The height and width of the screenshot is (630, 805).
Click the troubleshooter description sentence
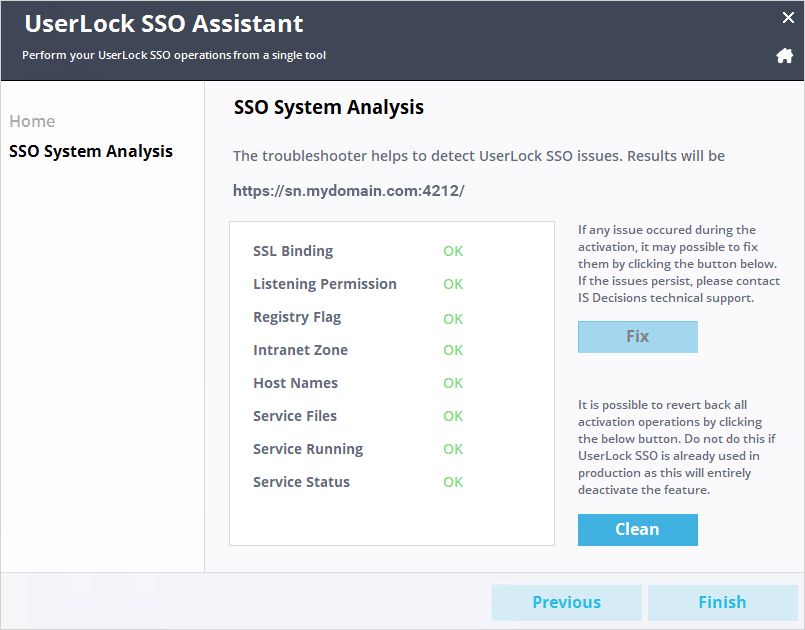(x=478, y=156)
